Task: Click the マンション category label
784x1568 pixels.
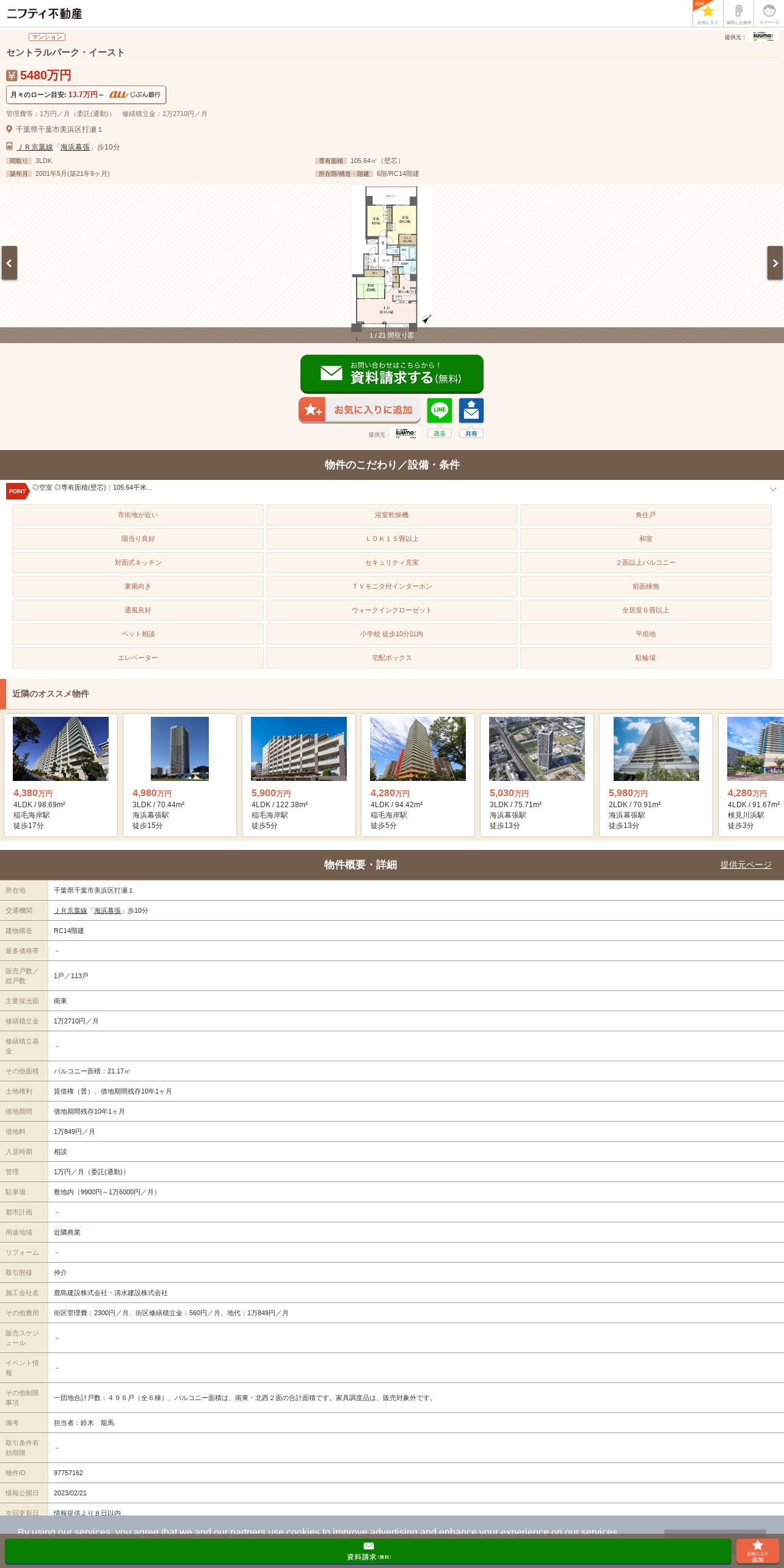Action: point(47,37)
